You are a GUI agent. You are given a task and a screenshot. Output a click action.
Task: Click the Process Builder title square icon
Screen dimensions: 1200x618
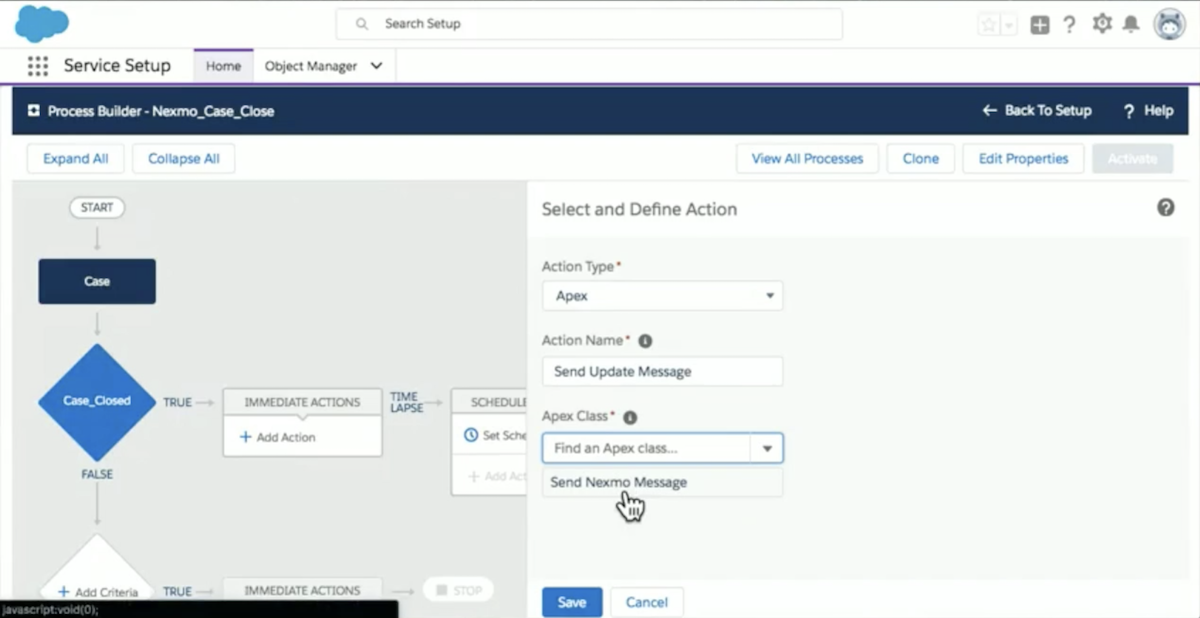(x=33, y=111)
